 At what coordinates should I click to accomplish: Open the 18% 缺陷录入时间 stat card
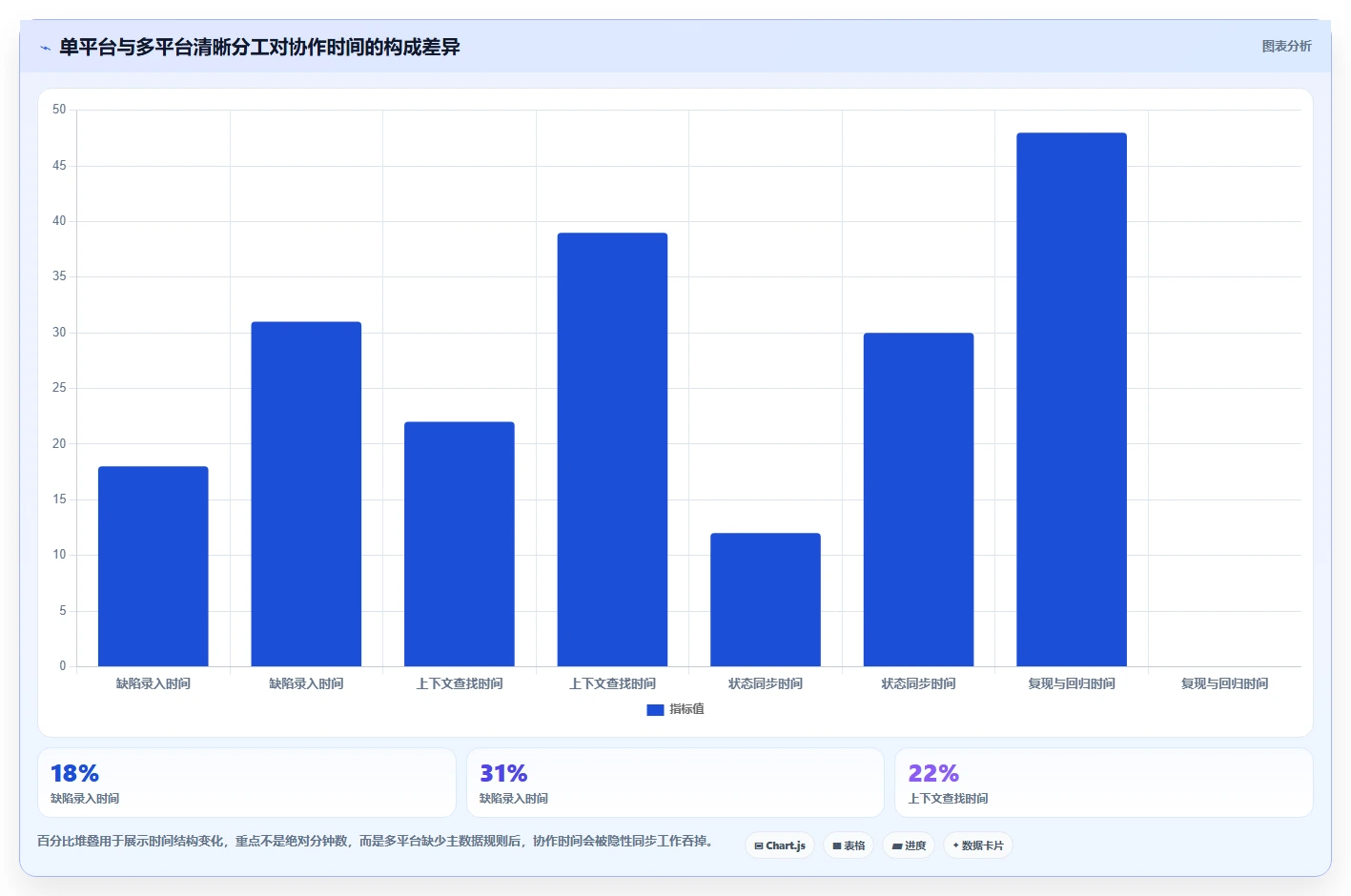pyautogui.click(x=247, y=783)
